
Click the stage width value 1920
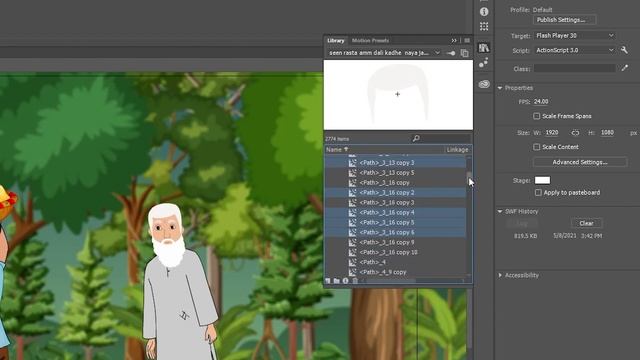click(552, 133)
